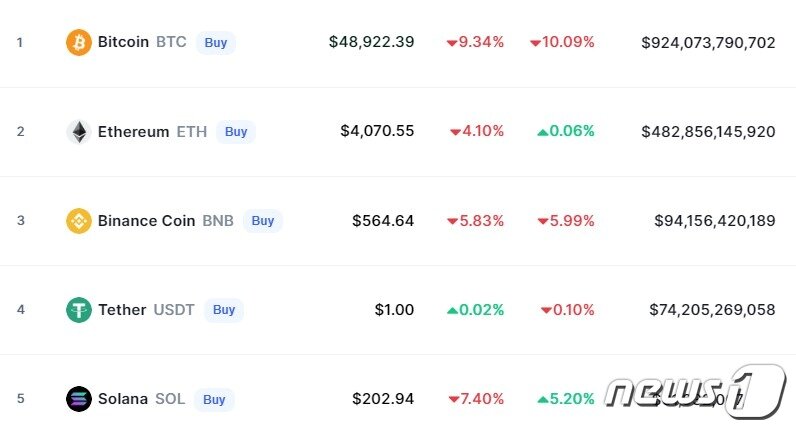This screenshot has height=431, width=796.
Task: Open the Tether name link
Action: (x=122, y=310)
